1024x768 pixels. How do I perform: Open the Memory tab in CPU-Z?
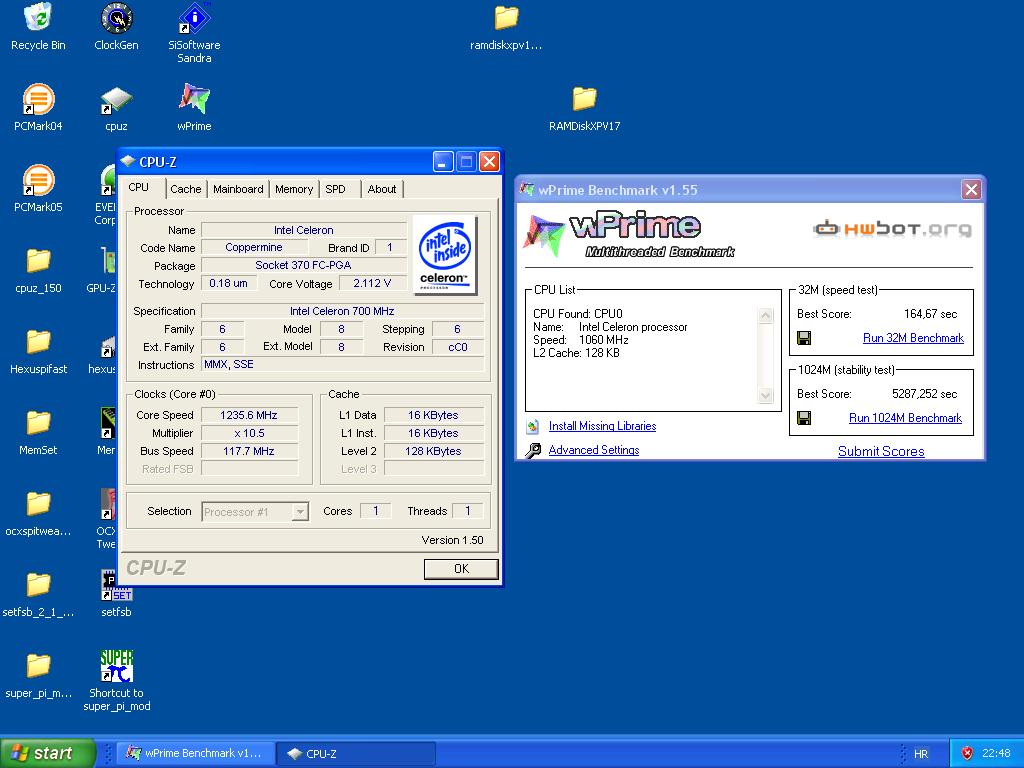(294, 189)
